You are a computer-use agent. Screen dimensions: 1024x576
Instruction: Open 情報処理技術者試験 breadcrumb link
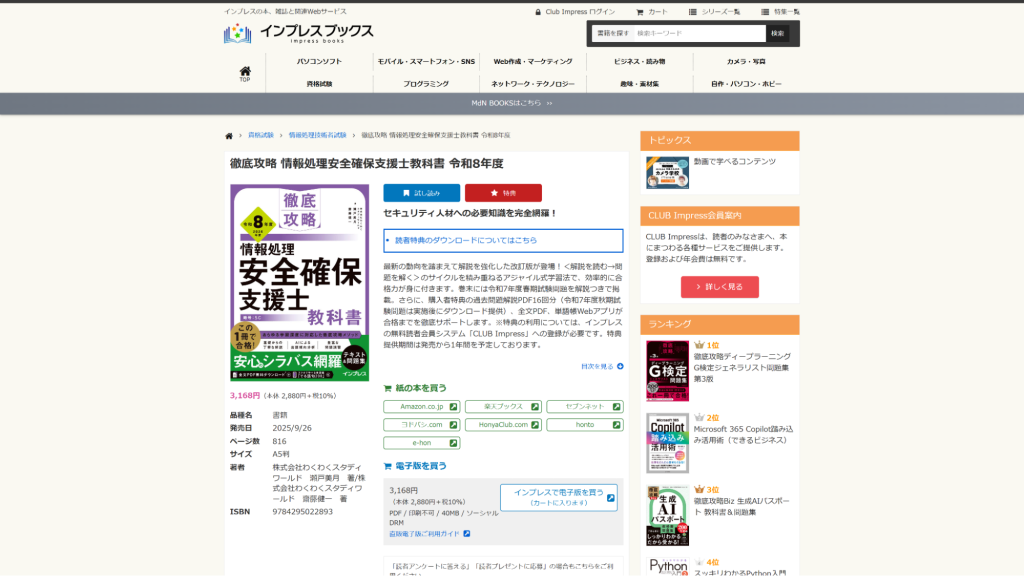(x=317, y=135)
